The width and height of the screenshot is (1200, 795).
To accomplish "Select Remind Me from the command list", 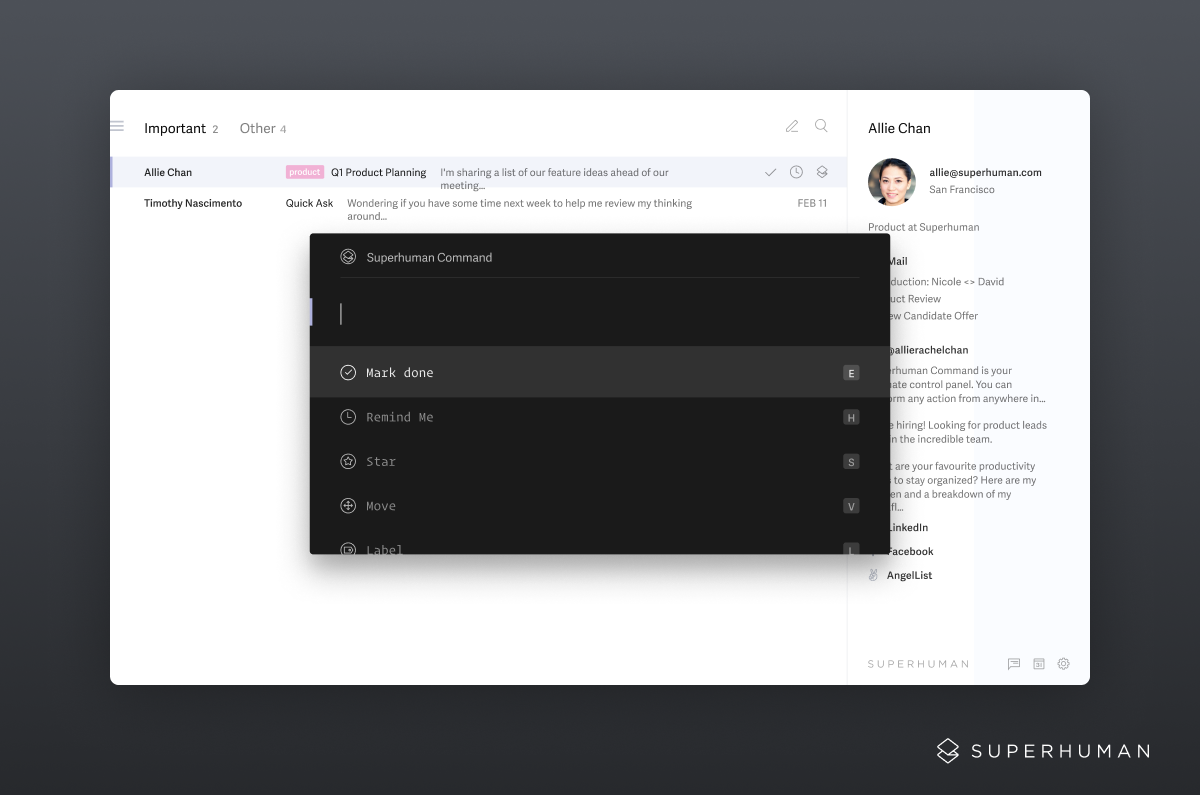I will coord(399,417).
